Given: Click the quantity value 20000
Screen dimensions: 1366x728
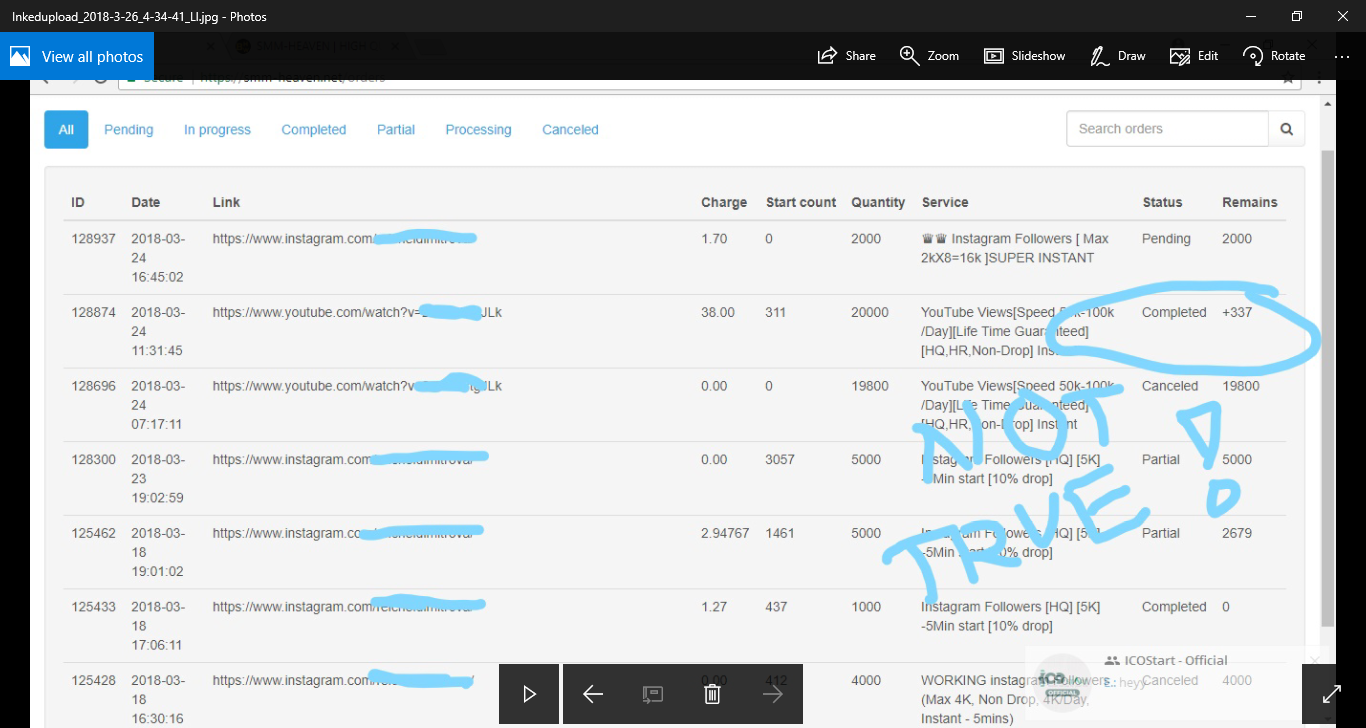Looking at the screenshot, I should [x=870, y=313].
